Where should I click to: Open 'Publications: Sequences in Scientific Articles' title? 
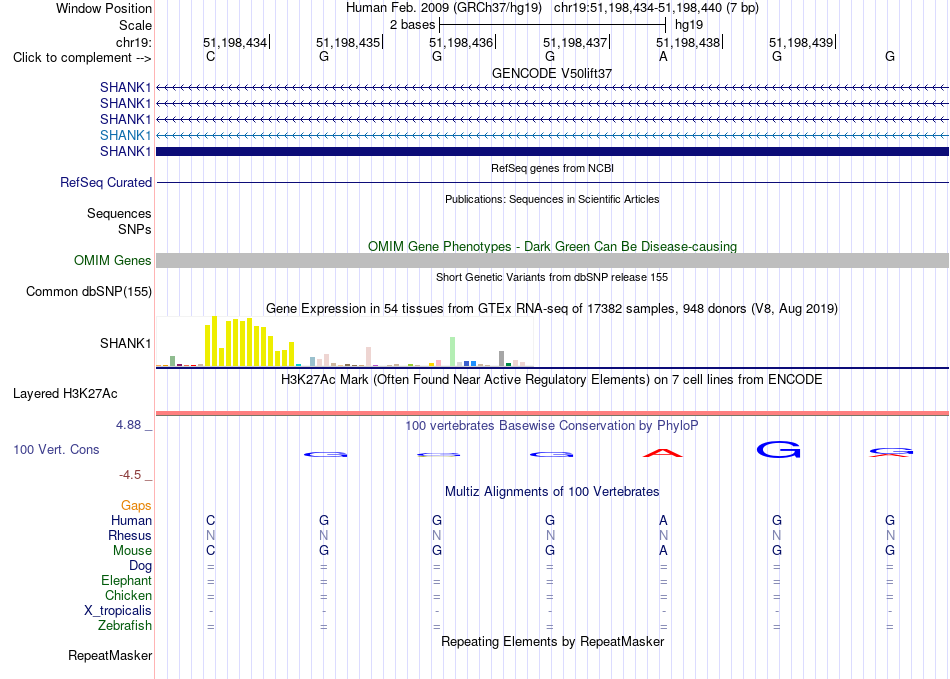pos(552,199)
